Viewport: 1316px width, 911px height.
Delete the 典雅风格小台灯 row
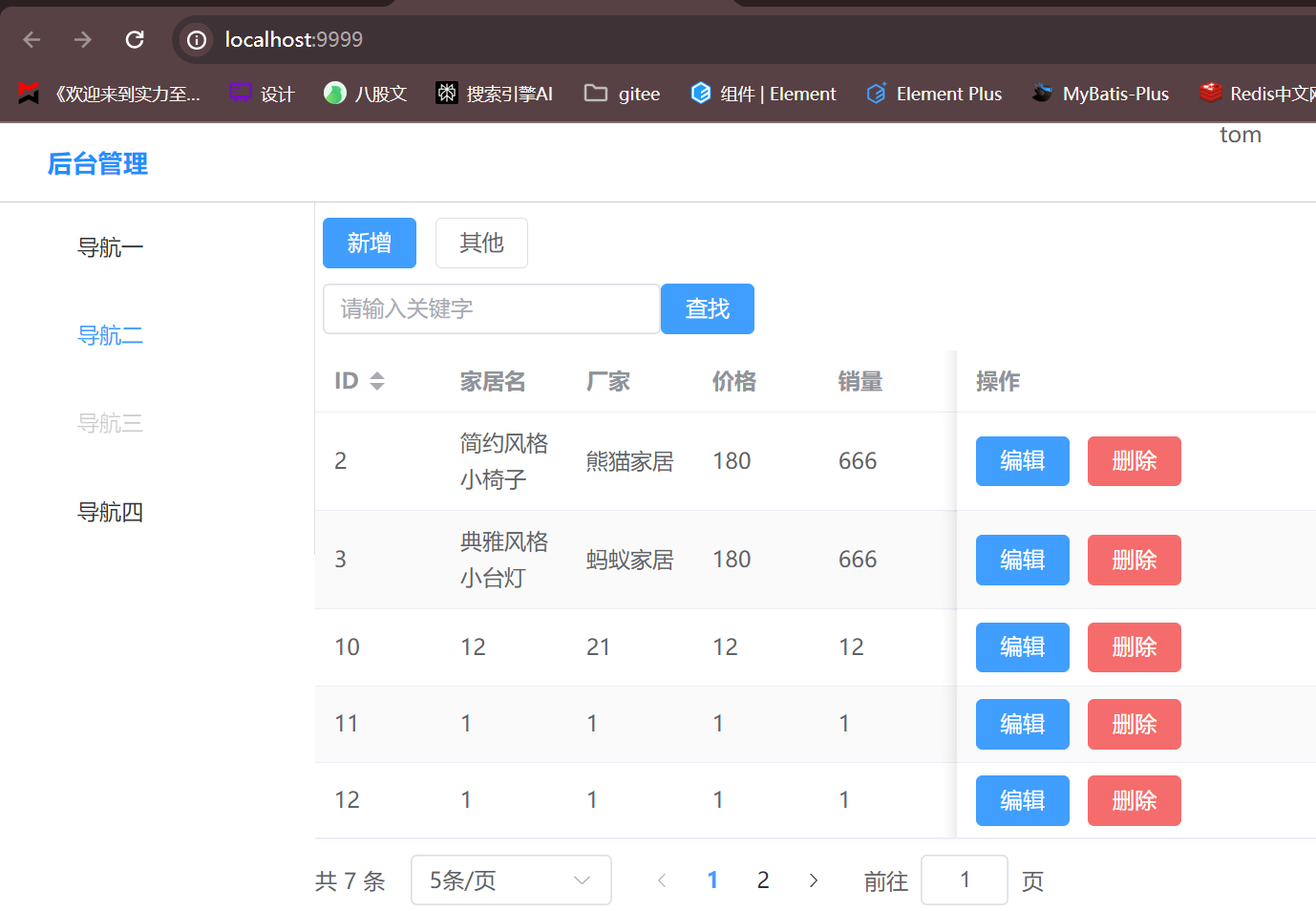1135,560
